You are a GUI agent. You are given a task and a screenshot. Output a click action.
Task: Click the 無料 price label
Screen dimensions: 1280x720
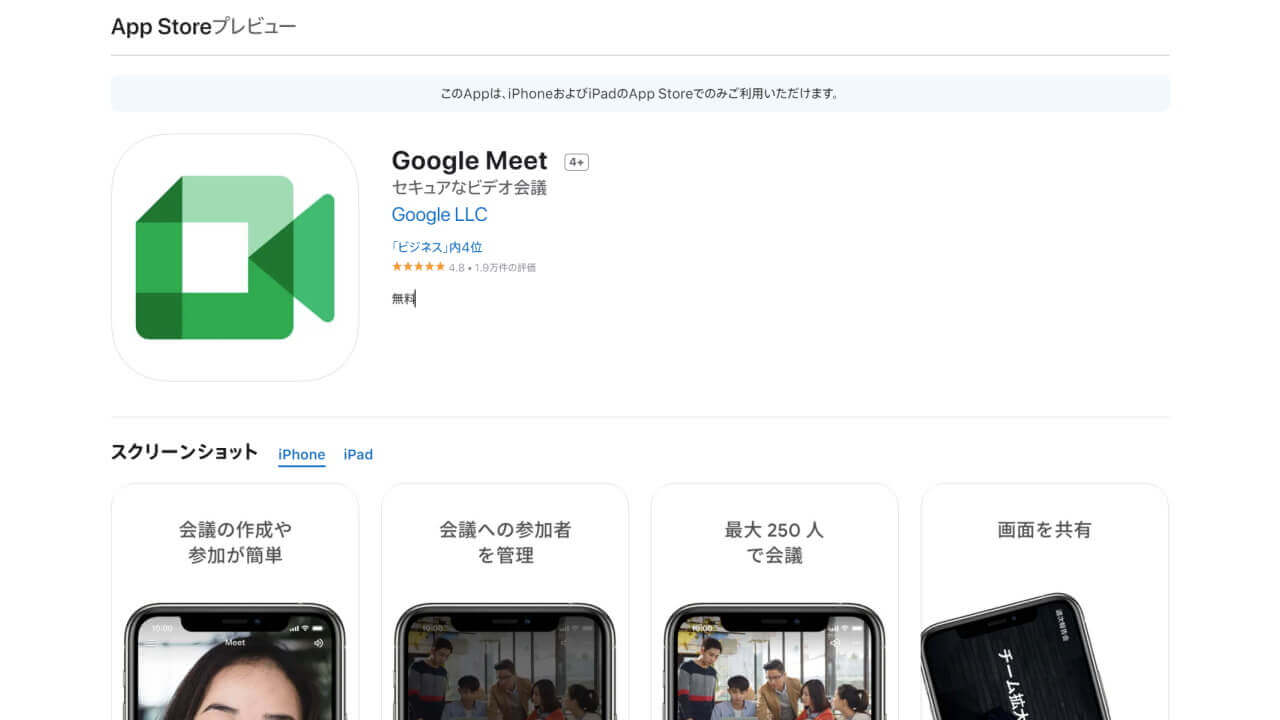coord(402,298)
